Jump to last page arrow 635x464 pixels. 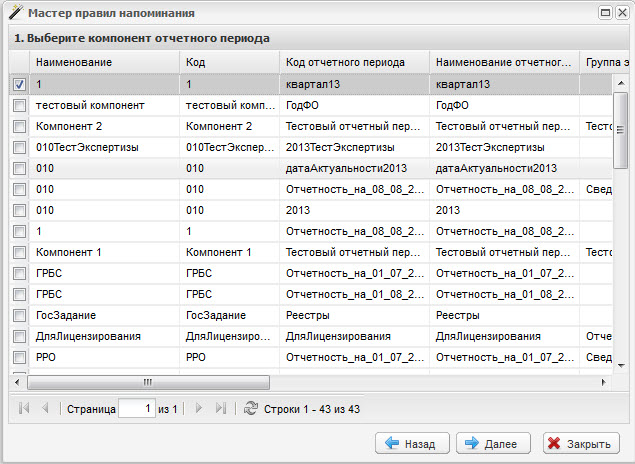click(221, 409)
